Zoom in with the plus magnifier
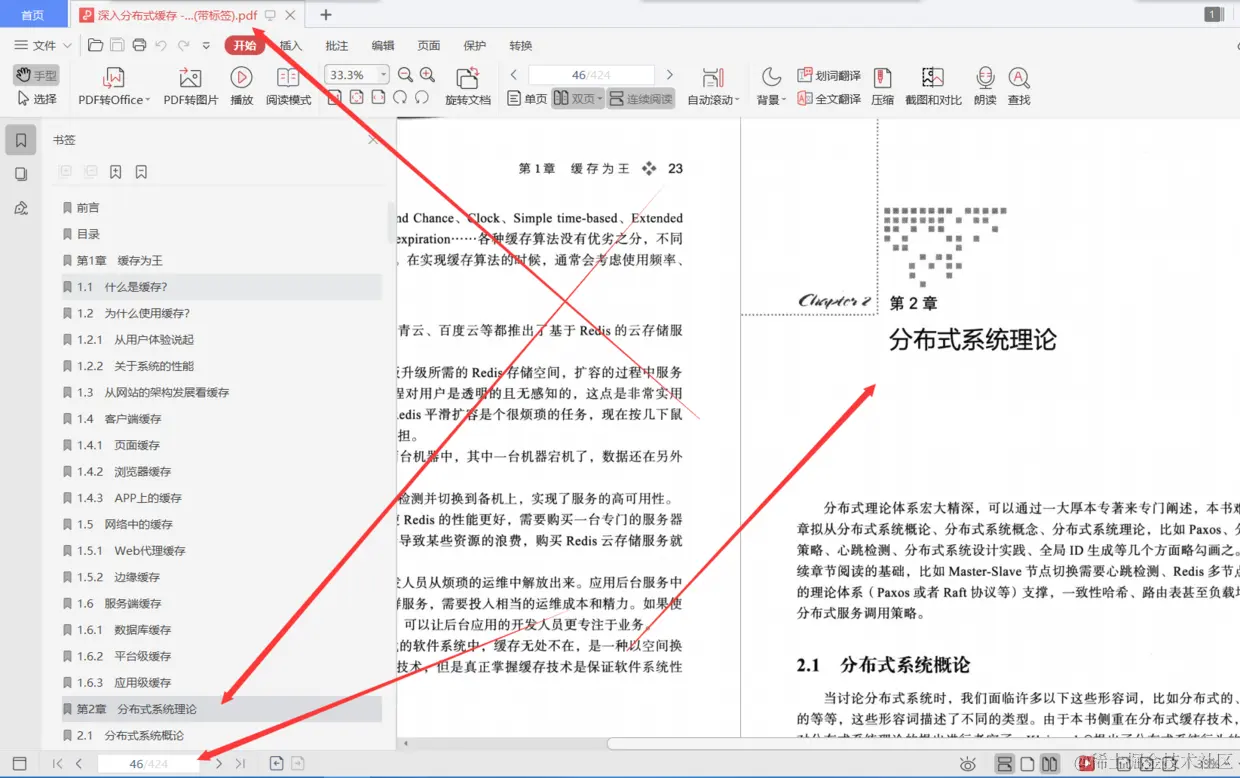The image size is (1240, 778). 427,75
